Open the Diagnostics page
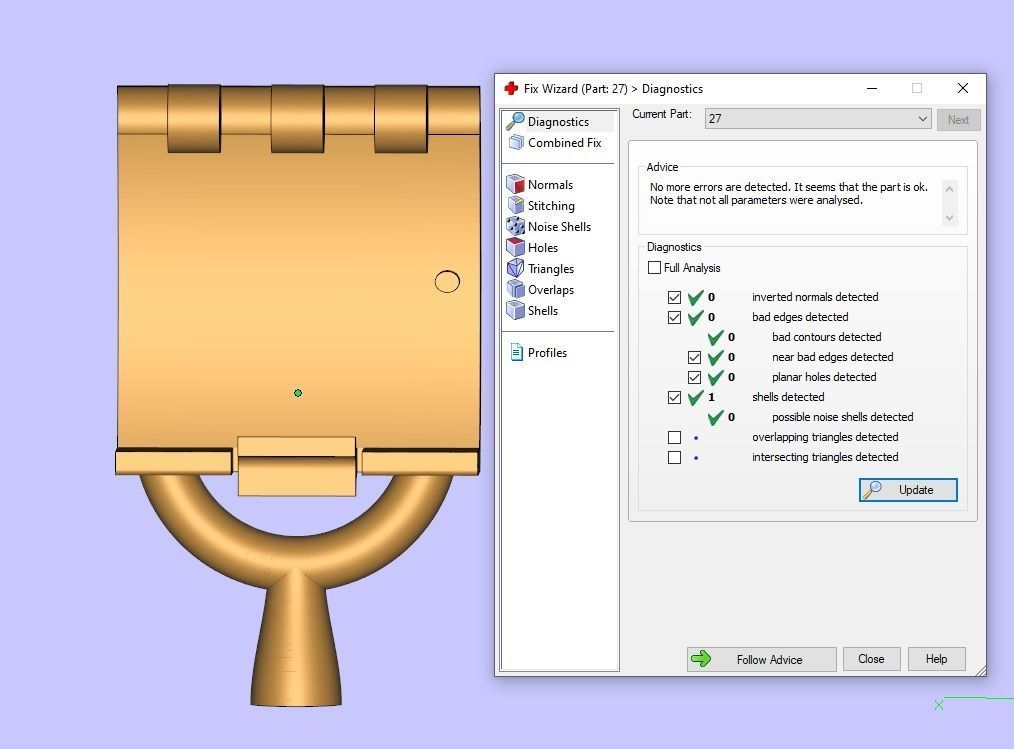Image resolution: width=1014 pixels, height=749 pixels. pyautogui.click(x=558, y=122)
